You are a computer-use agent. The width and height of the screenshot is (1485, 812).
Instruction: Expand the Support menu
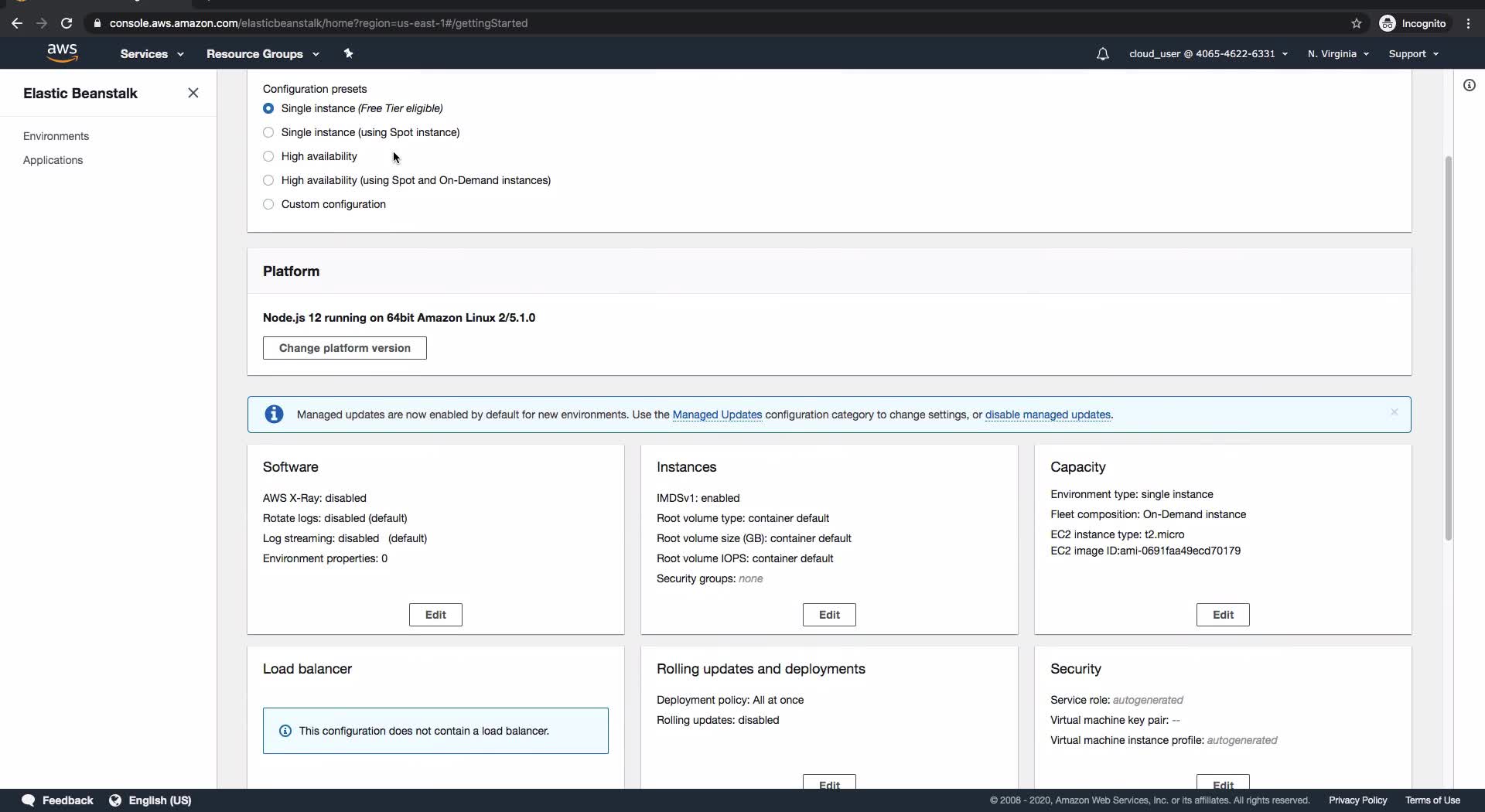(1413, 54)
